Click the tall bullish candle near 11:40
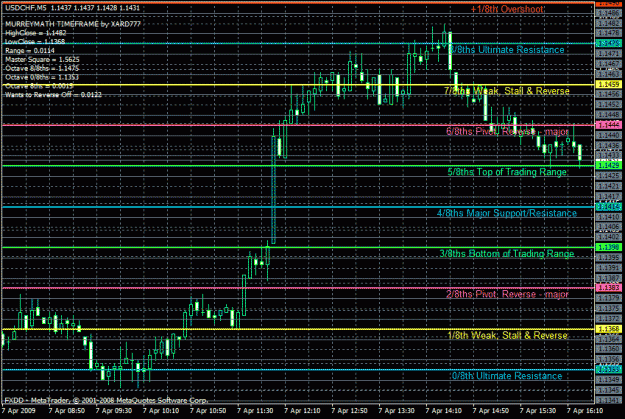Image resolution: width=625 pixels, height=419 pixels. tap(273, 190)
